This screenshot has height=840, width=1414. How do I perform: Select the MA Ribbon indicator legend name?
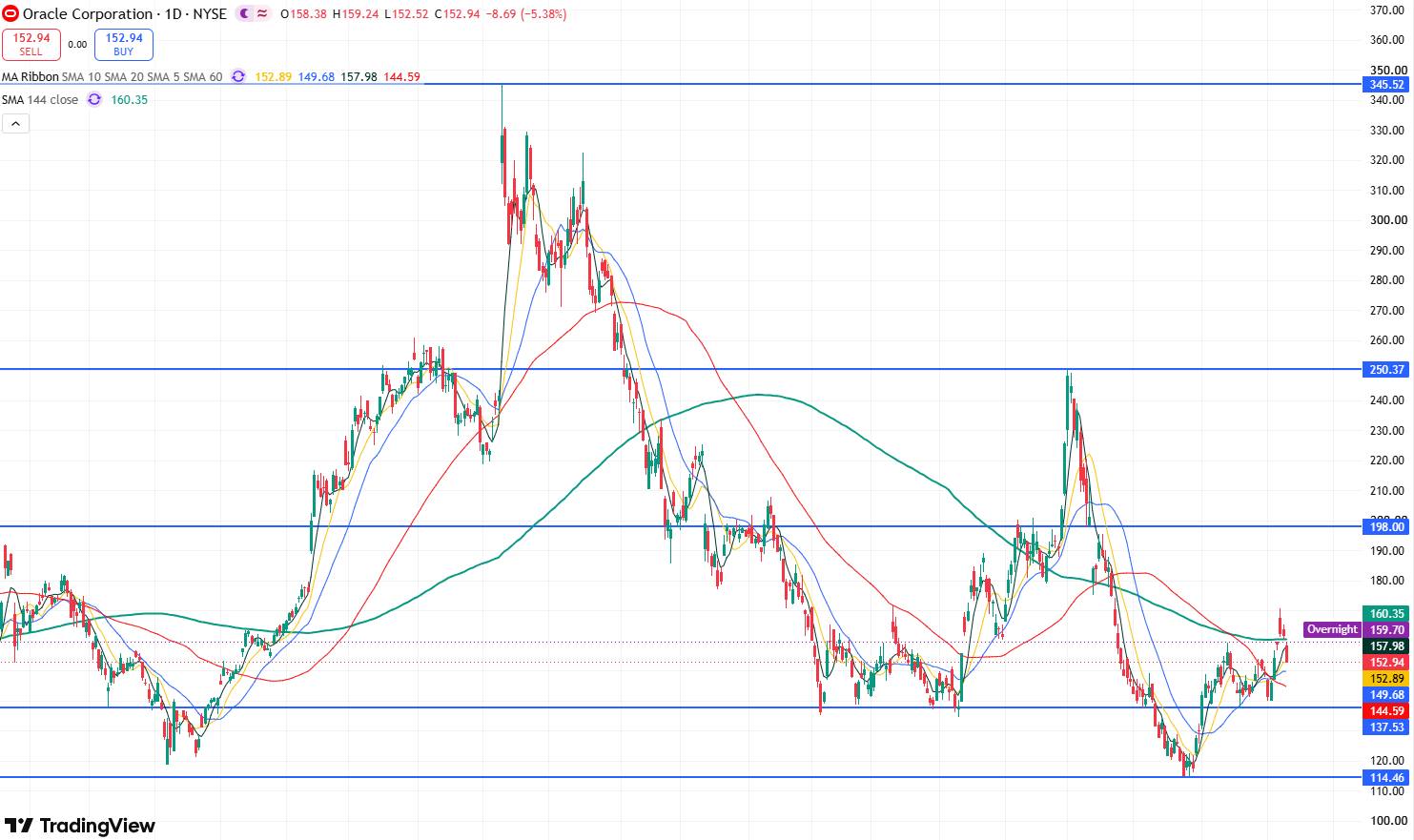(x=30, y=77)
